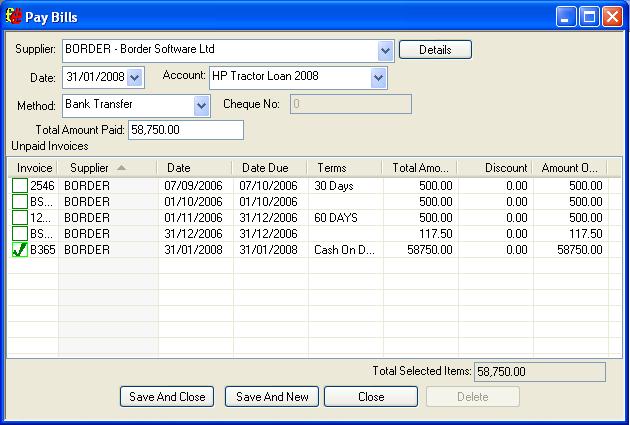
Task: Expand the Method dropdown arrow
Action: pos(201,106)
